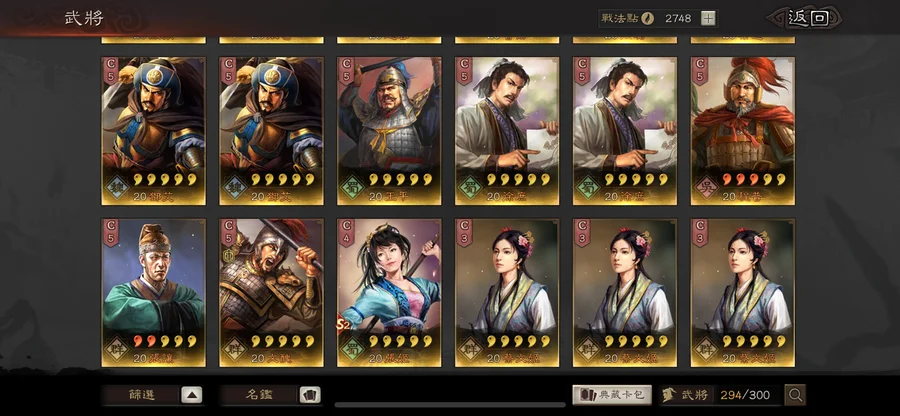Select the S2 female warrior card
900x416 pixels.
pyautogui.click(x=389, y=293)
